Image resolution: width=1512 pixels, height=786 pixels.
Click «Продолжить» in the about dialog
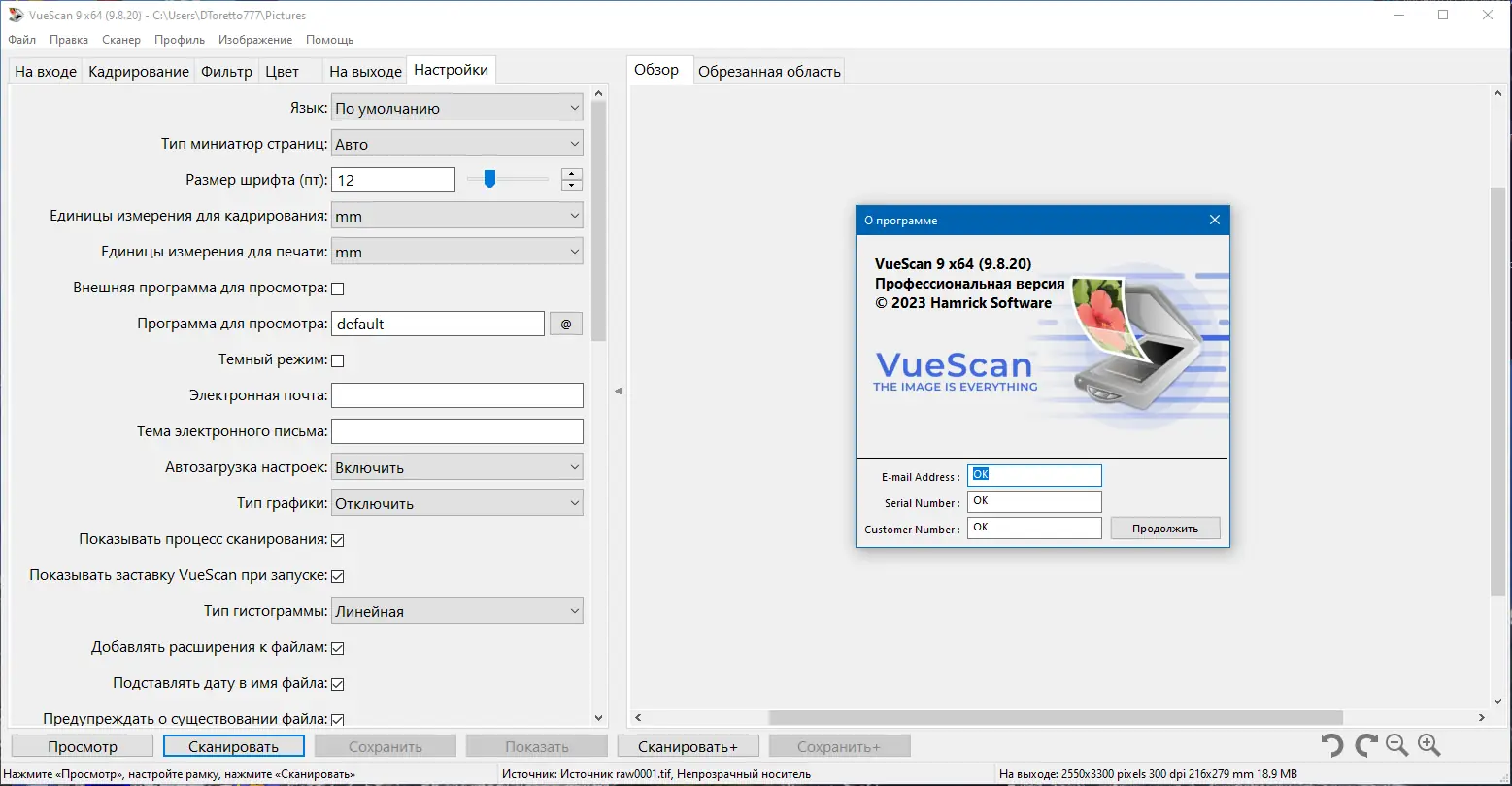click(x=1163, y=529)
